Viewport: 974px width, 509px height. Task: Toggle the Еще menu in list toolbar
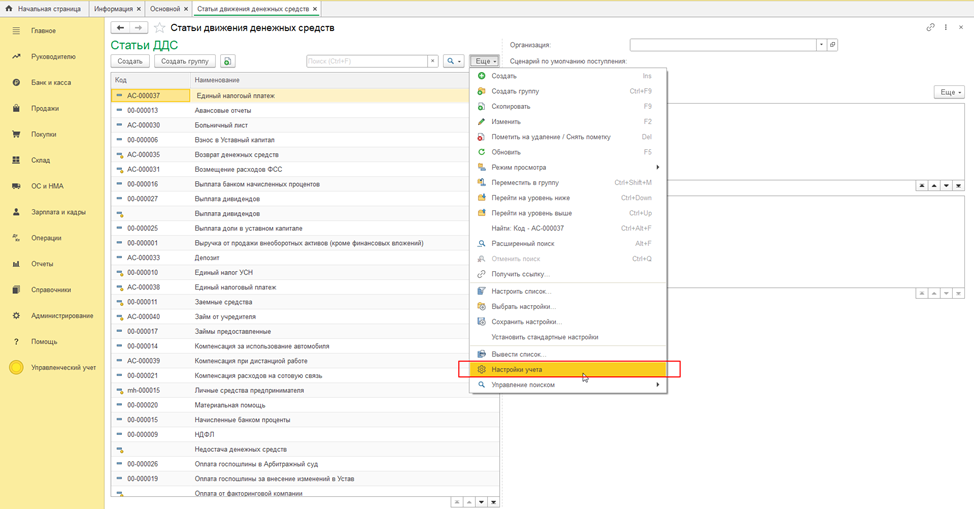[485, 62]
